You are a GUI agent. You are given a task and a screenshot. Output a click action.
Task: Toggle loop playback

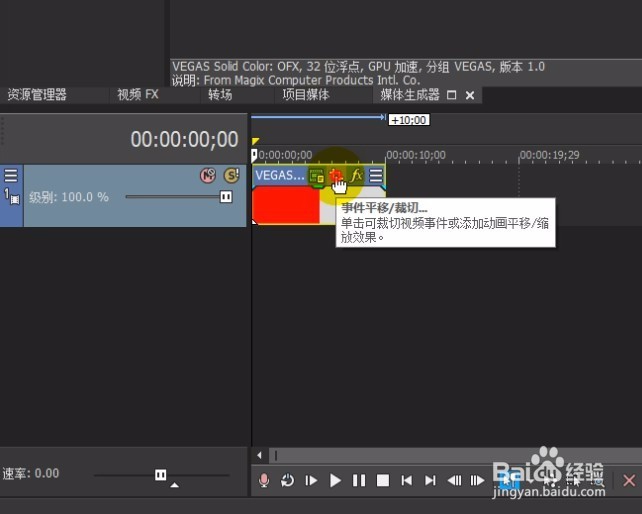(287, 480)
